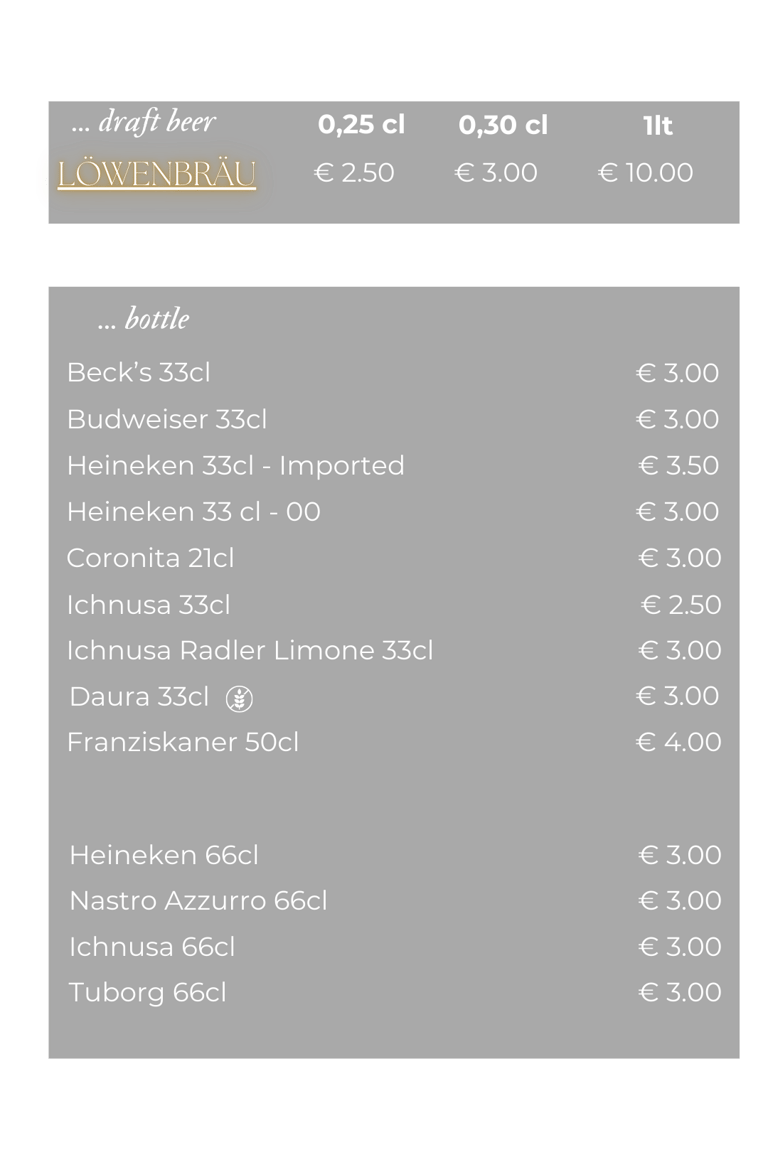
Task: Choose Heineken 33 cl 00
Action: [x=193, y=512]
